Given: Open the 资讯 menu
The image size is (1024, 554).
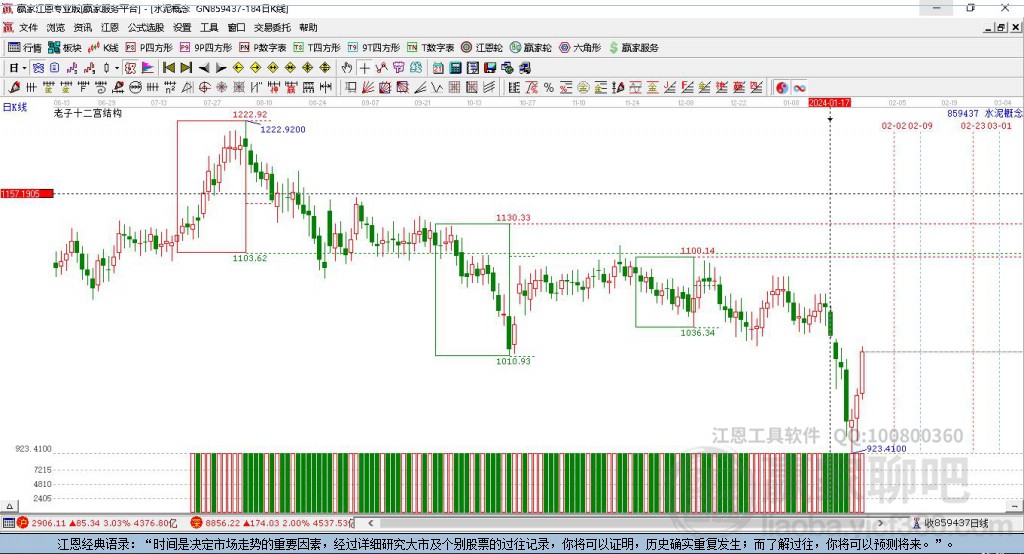Looking at the screenshot, I should point(82,27).
